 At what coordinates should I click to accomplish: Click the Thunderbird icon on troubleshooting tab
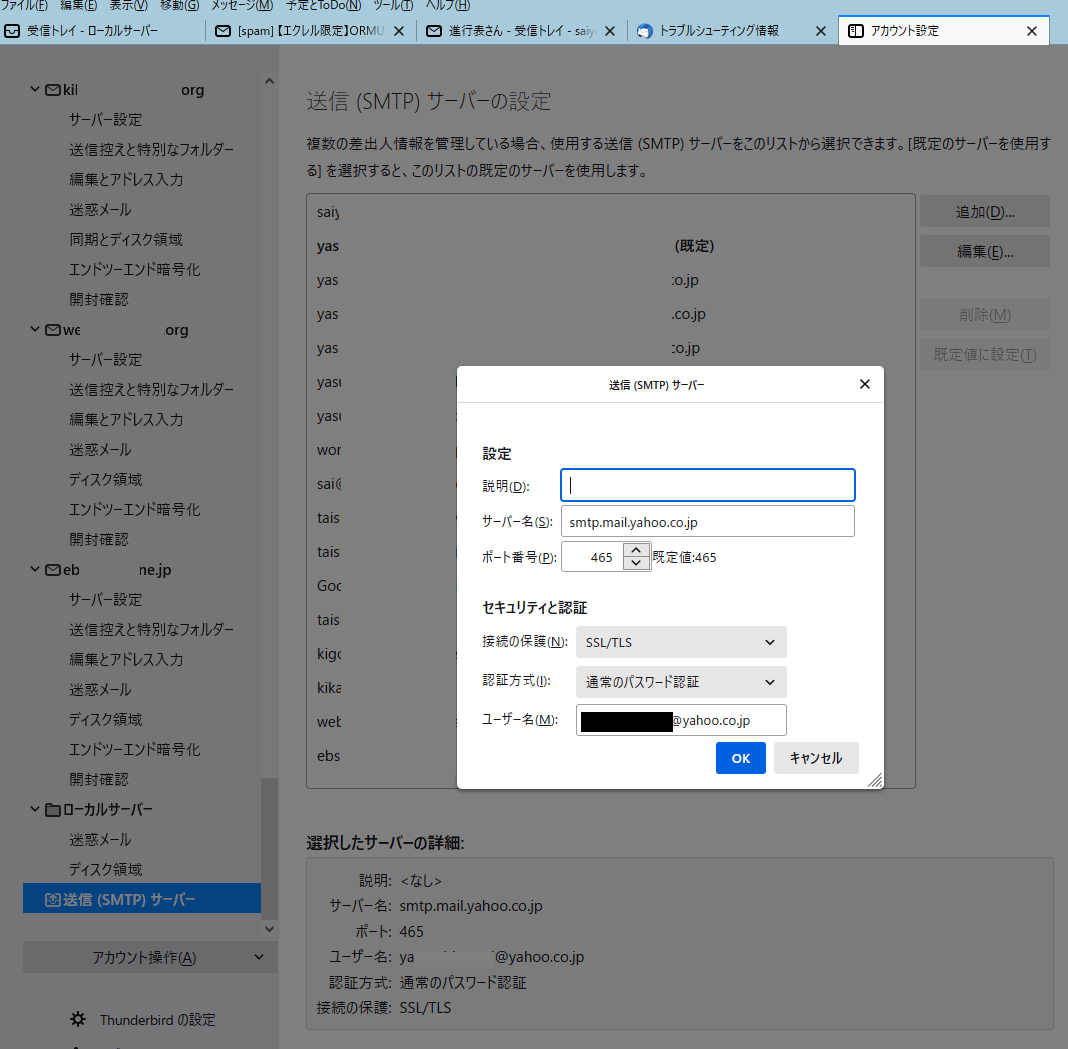point(644,31)
